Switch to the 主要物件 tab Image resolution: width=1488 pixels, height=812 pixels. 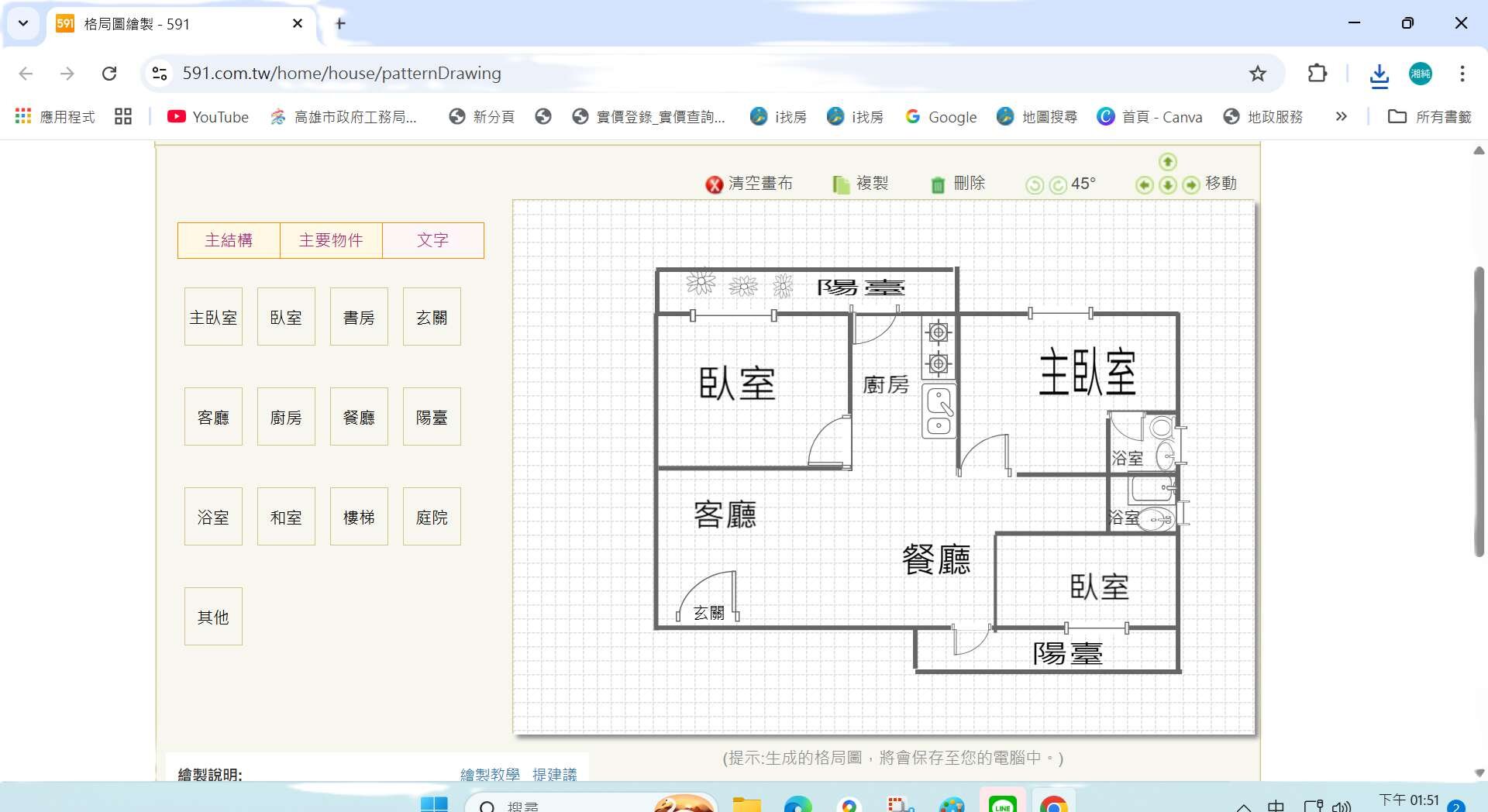(331, 240)
